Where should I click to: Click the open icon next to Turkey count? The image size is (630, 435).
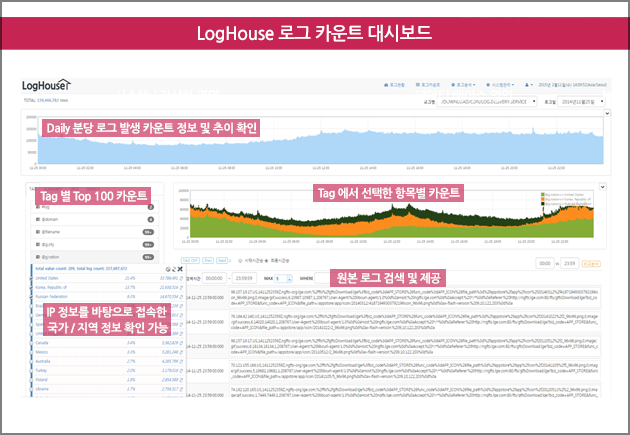pyautogui.click(x=181, y=370)
